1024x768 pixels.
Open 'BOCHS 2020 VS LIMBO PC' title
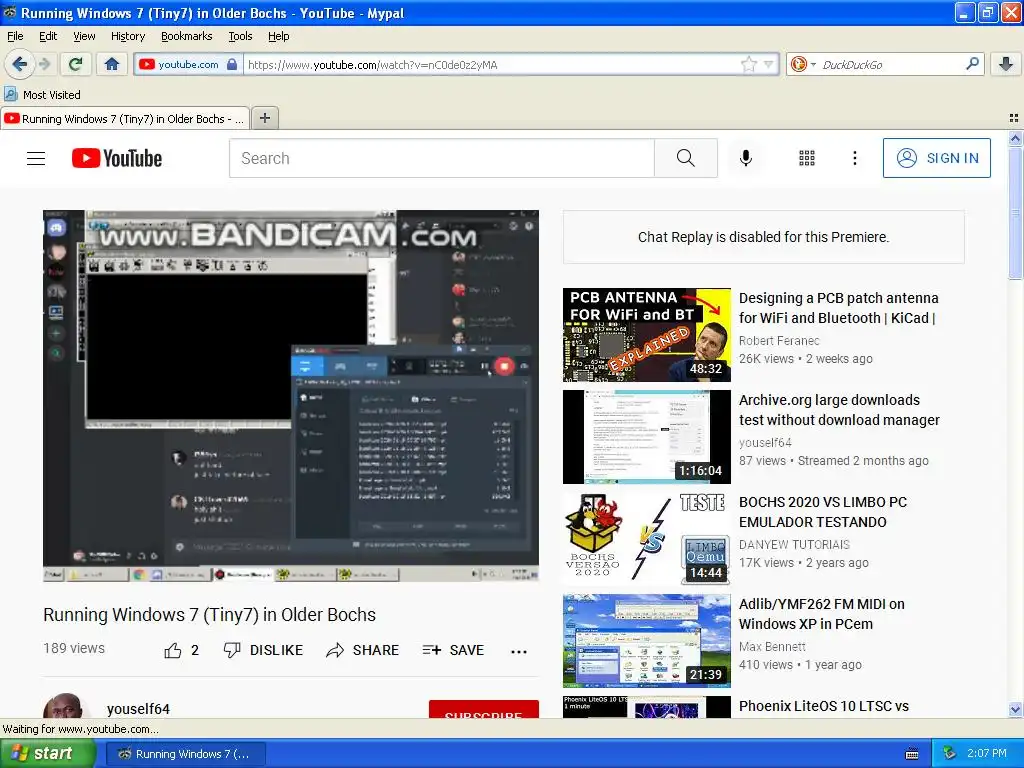point(823,511)
